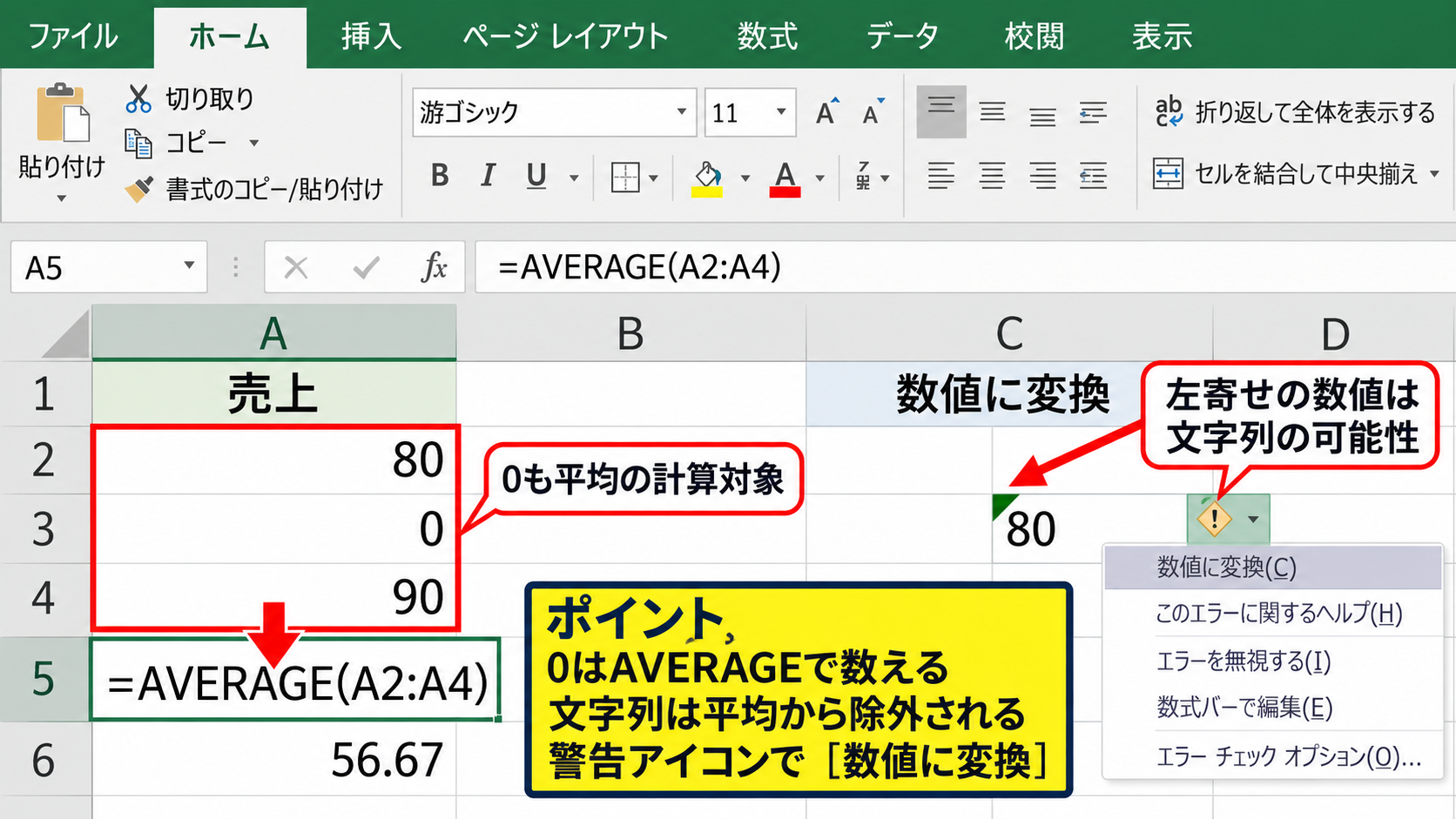Increase font size with the larger A
The image size is (1456, 819).
pyautogui.click(x=826, y=112)
